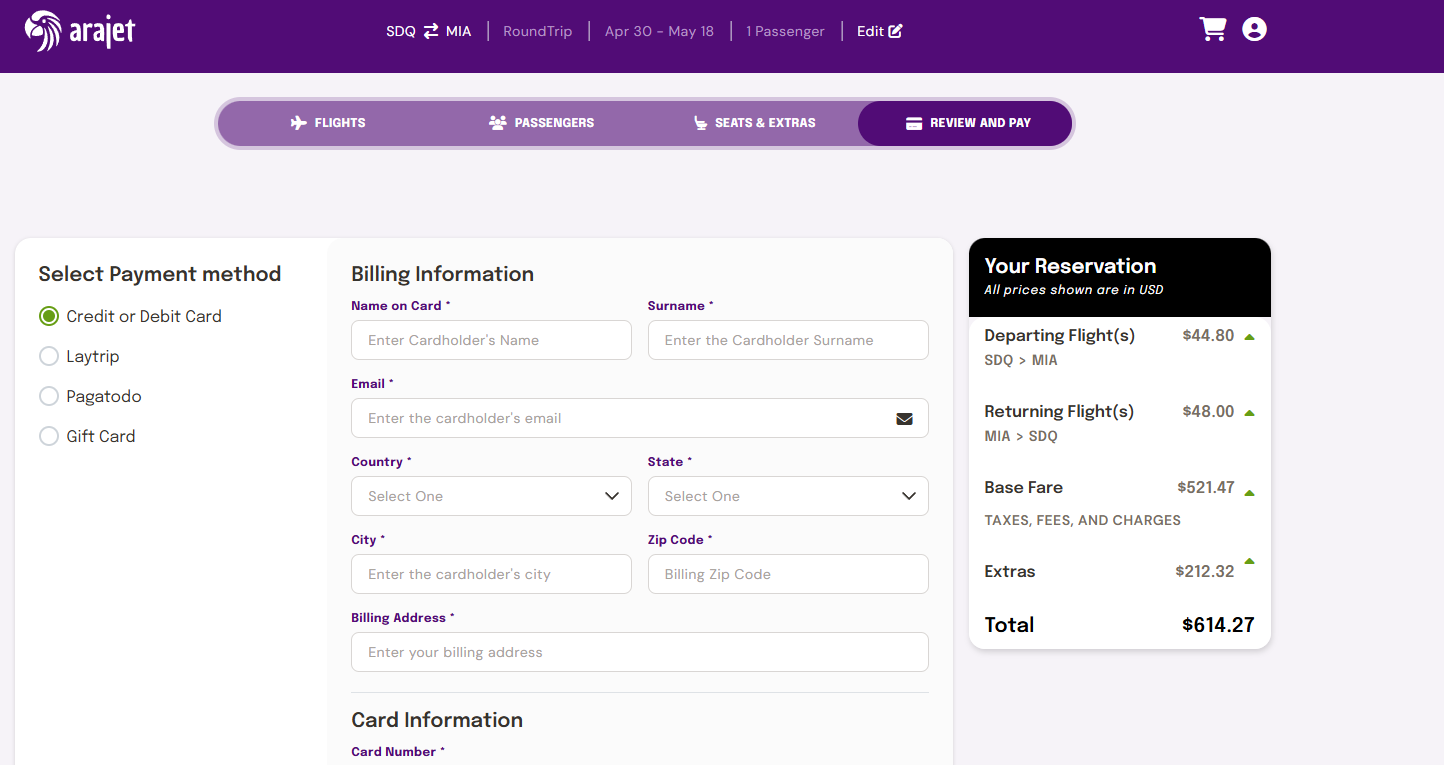Click the envelope icon in Email field
The height and width of the screenshot is (765, 1444).
click(905, 419)
